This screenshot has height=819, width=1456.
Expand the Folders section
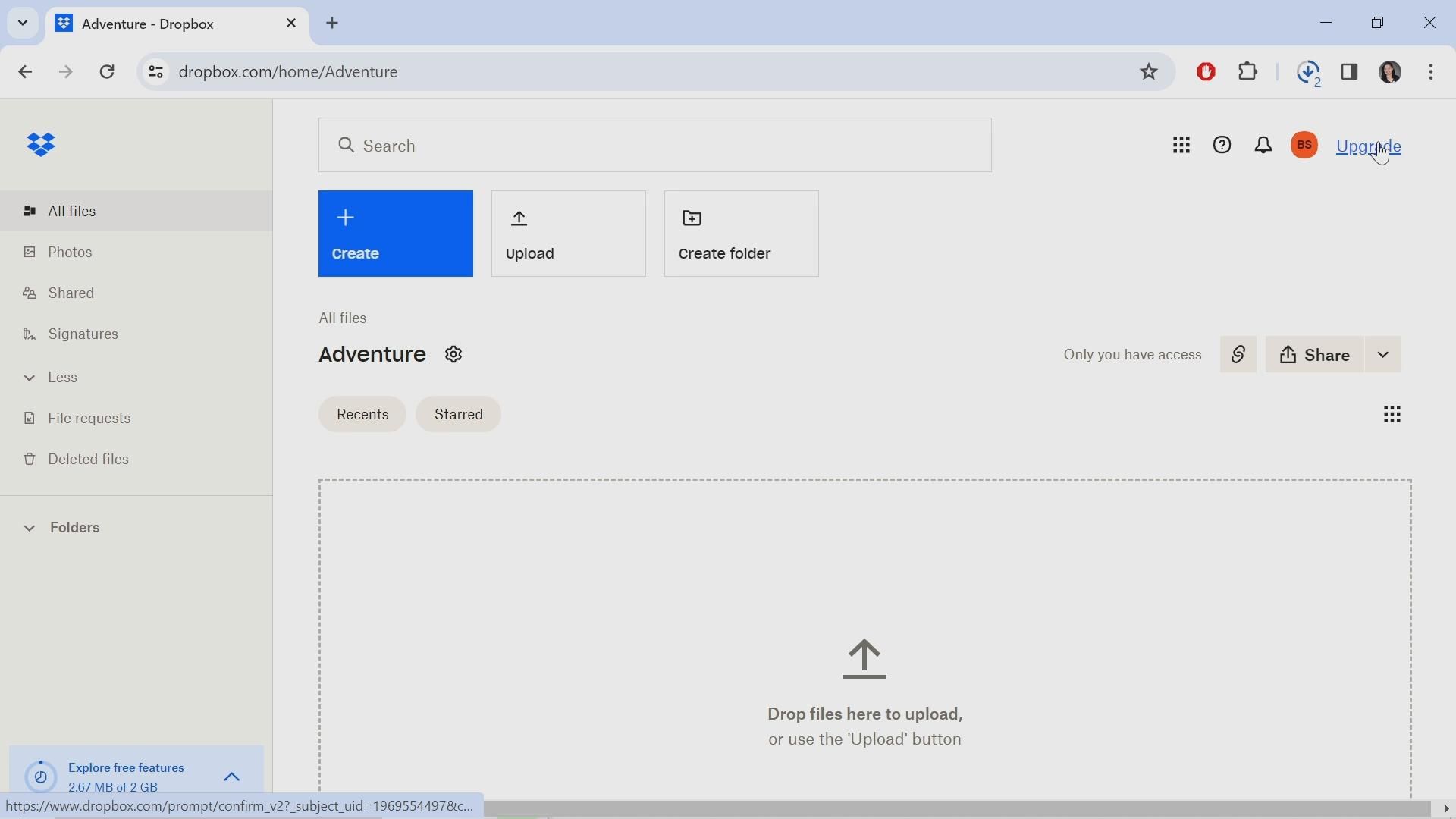(x=64, y=528)
